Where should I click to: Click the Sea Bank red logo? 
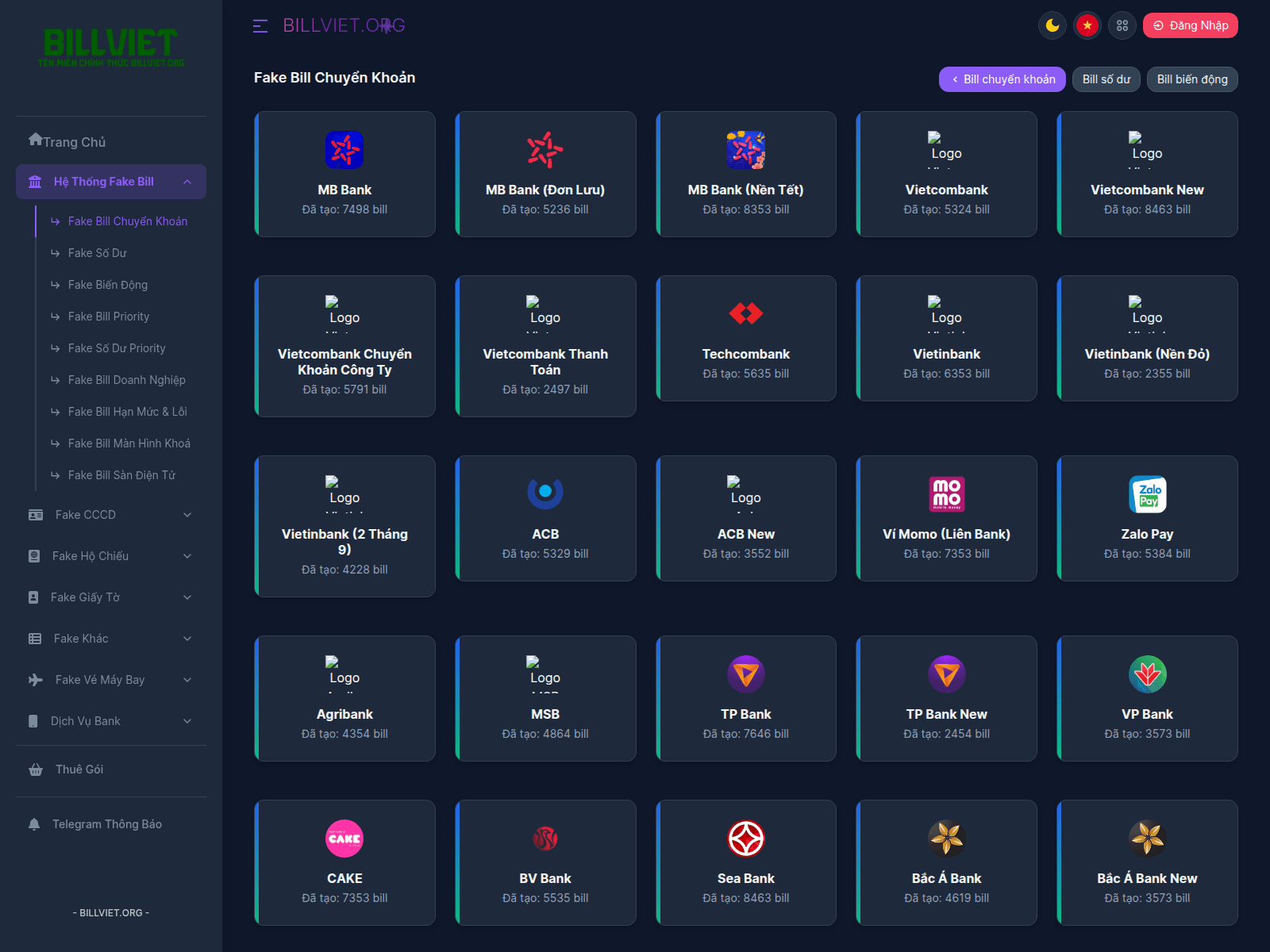pyautogui.click(x=746, y=839)
